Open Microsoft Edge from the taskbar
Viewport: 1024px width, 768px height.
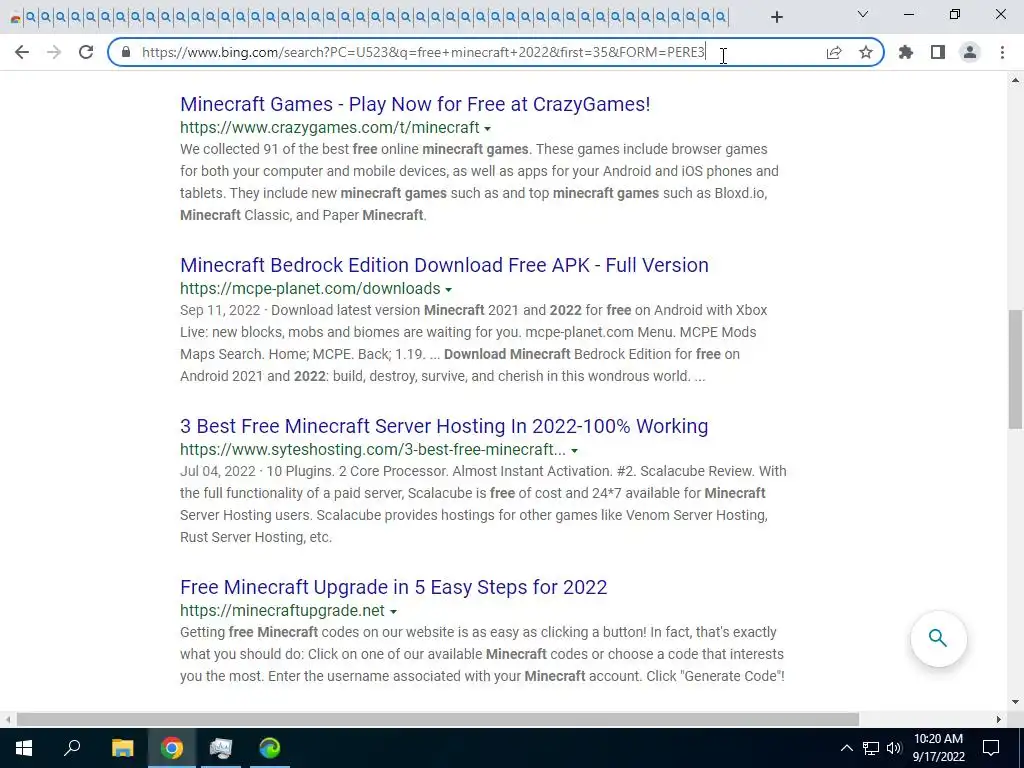(x=269, y=748)
